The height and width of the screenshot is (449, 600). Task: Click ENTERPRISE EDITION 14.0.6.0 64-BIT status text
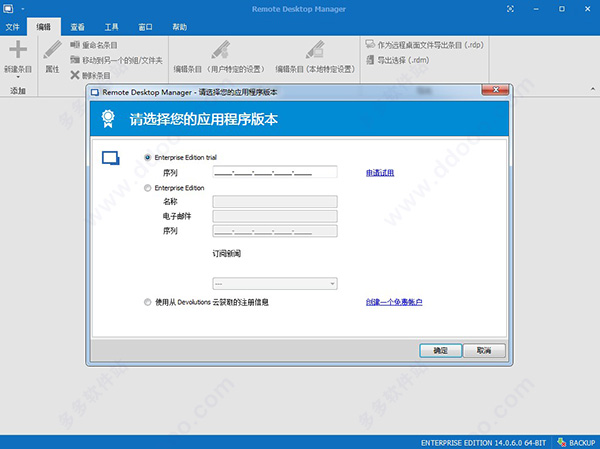[x=483, y=442]
